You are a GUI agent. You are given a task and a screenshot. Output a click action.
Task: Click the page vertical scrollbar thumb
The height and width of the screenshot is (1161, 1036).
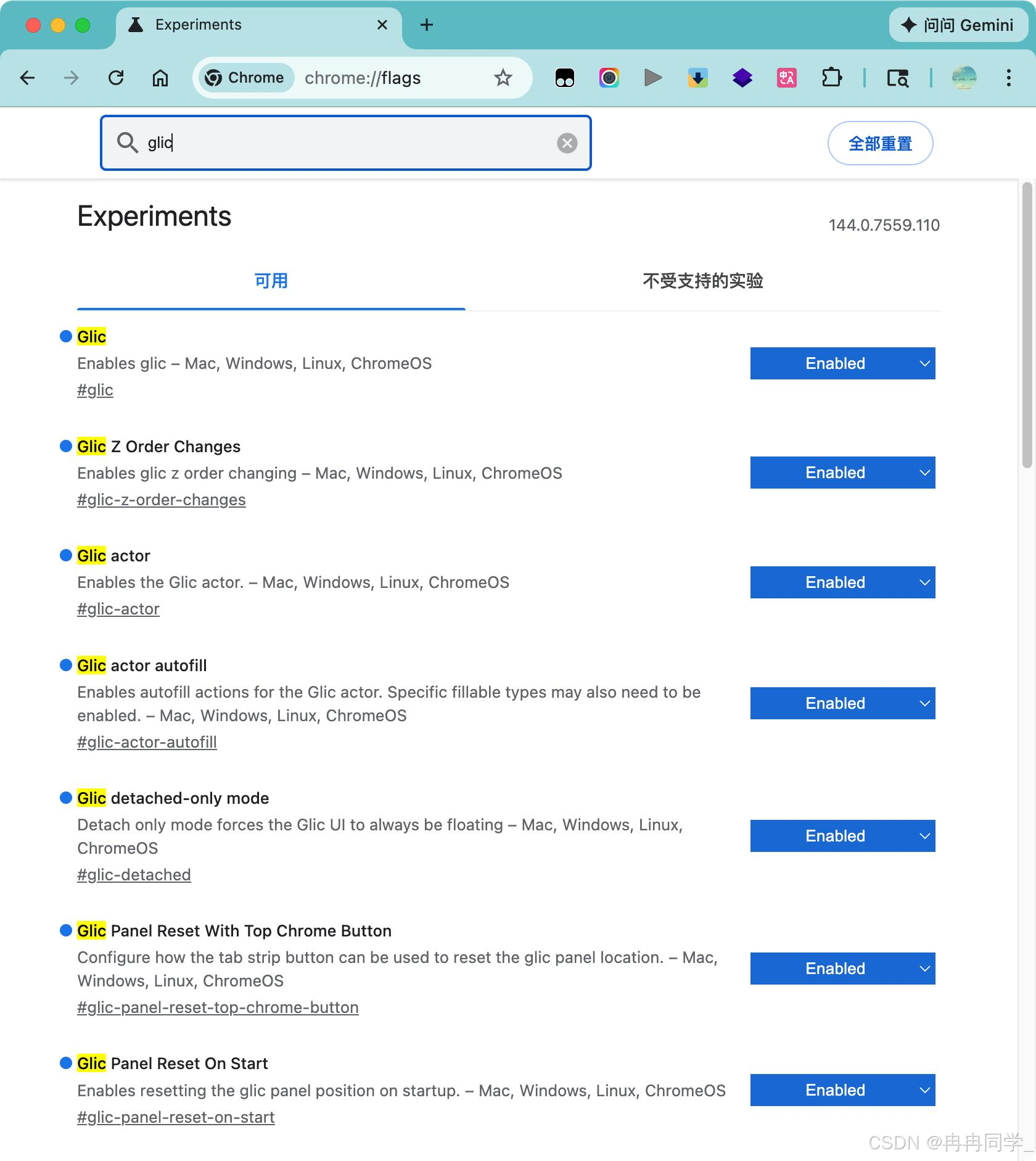click(1027, 325)
